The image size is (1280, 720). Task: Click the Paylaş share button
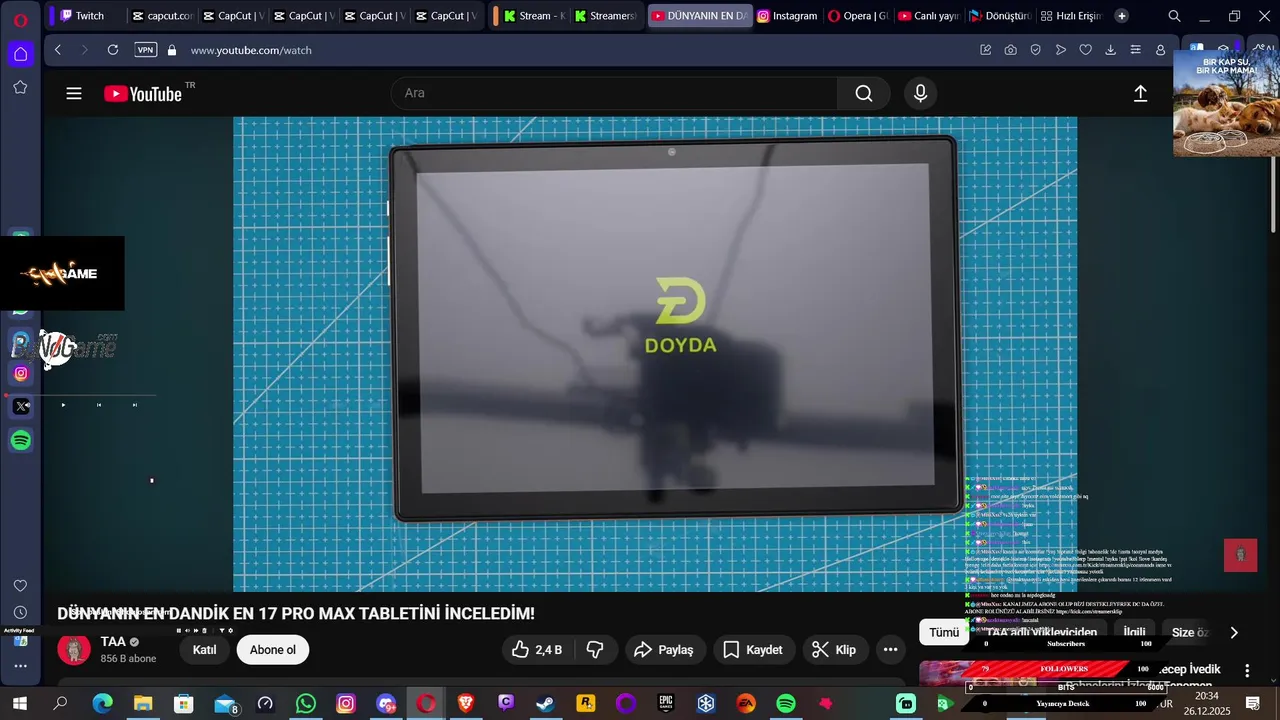click(x=664, y=650)
